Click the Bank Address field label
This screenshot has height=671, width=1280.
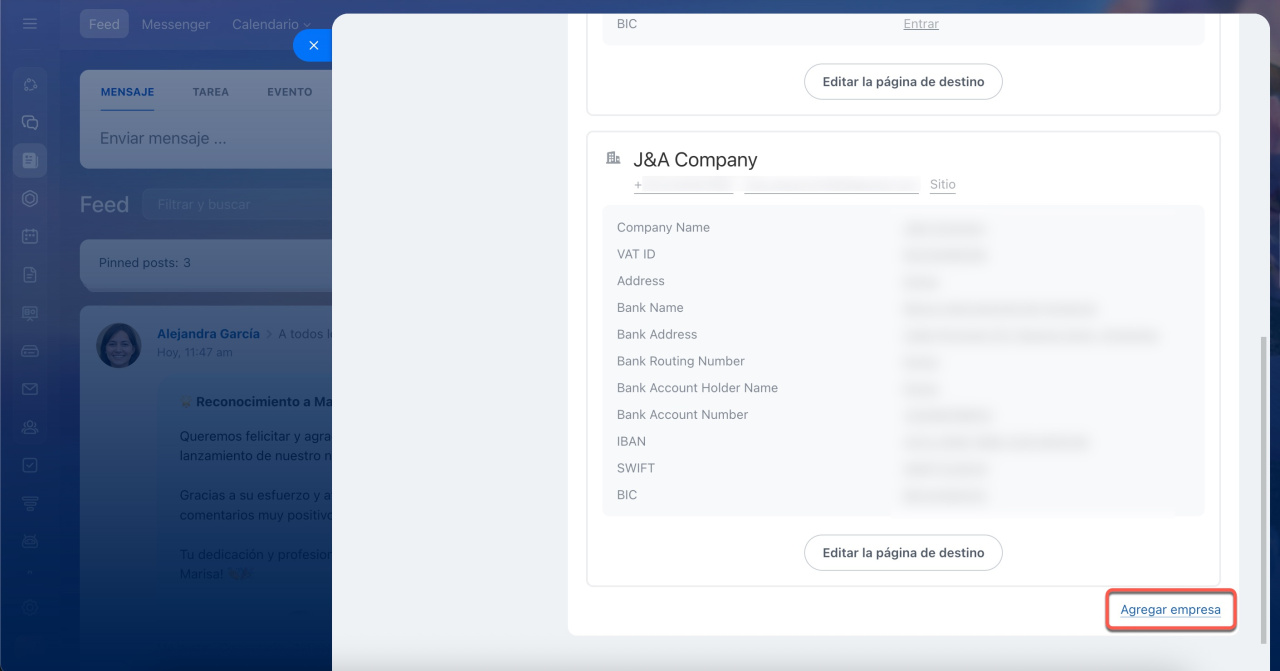tap(657, 334)
